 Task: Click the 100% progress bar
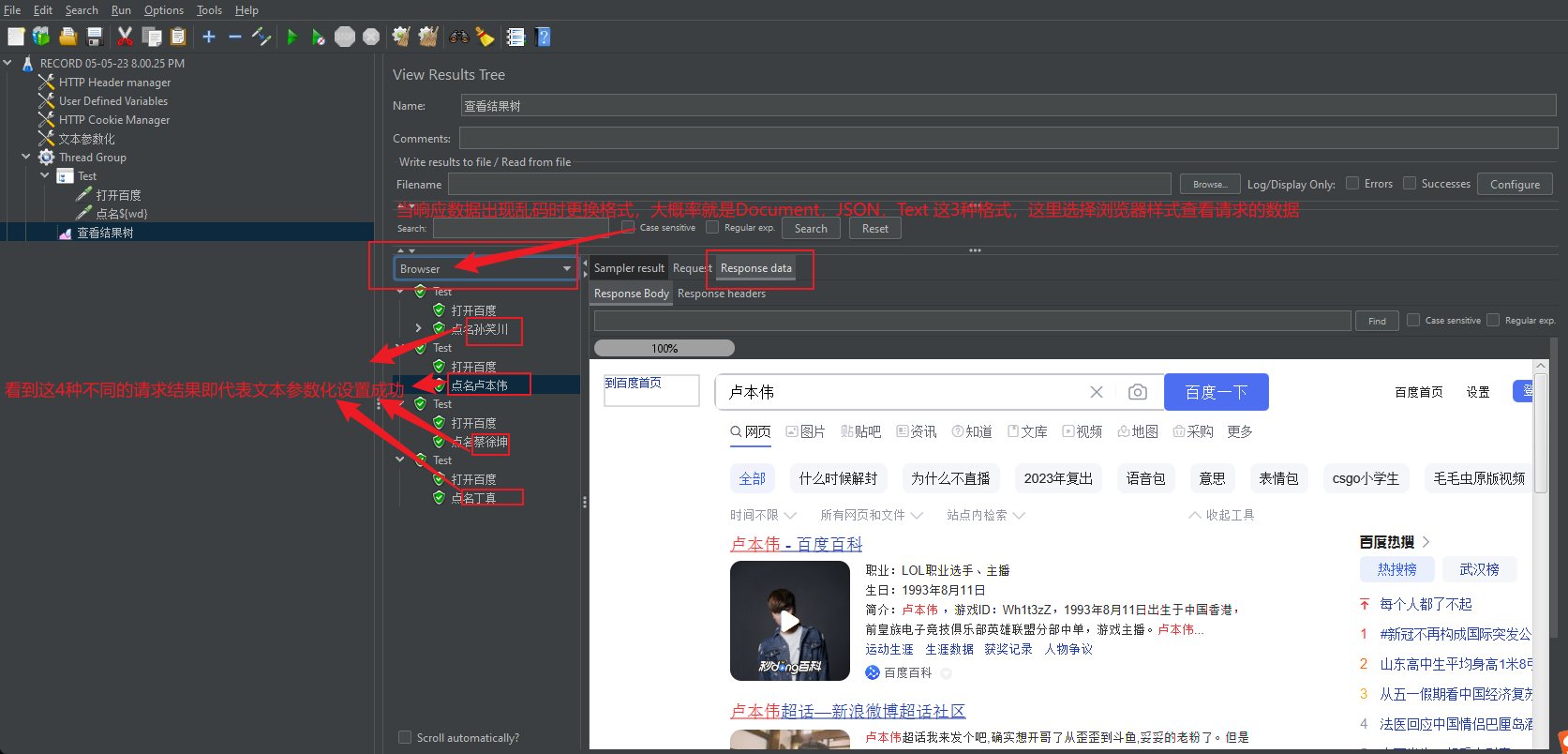click(665, 348)
